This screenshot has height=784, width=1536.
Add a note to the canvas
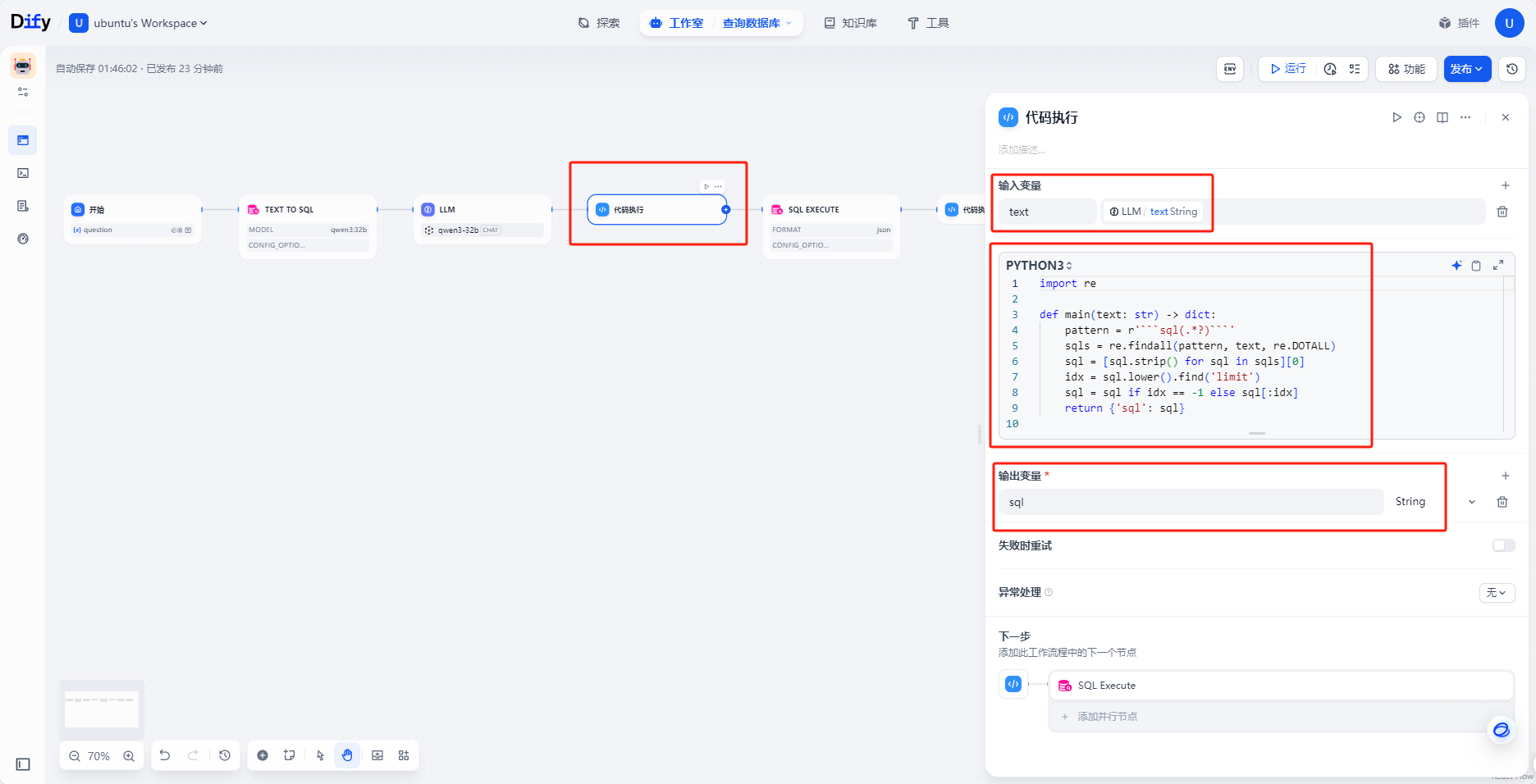tap(290, 755)
